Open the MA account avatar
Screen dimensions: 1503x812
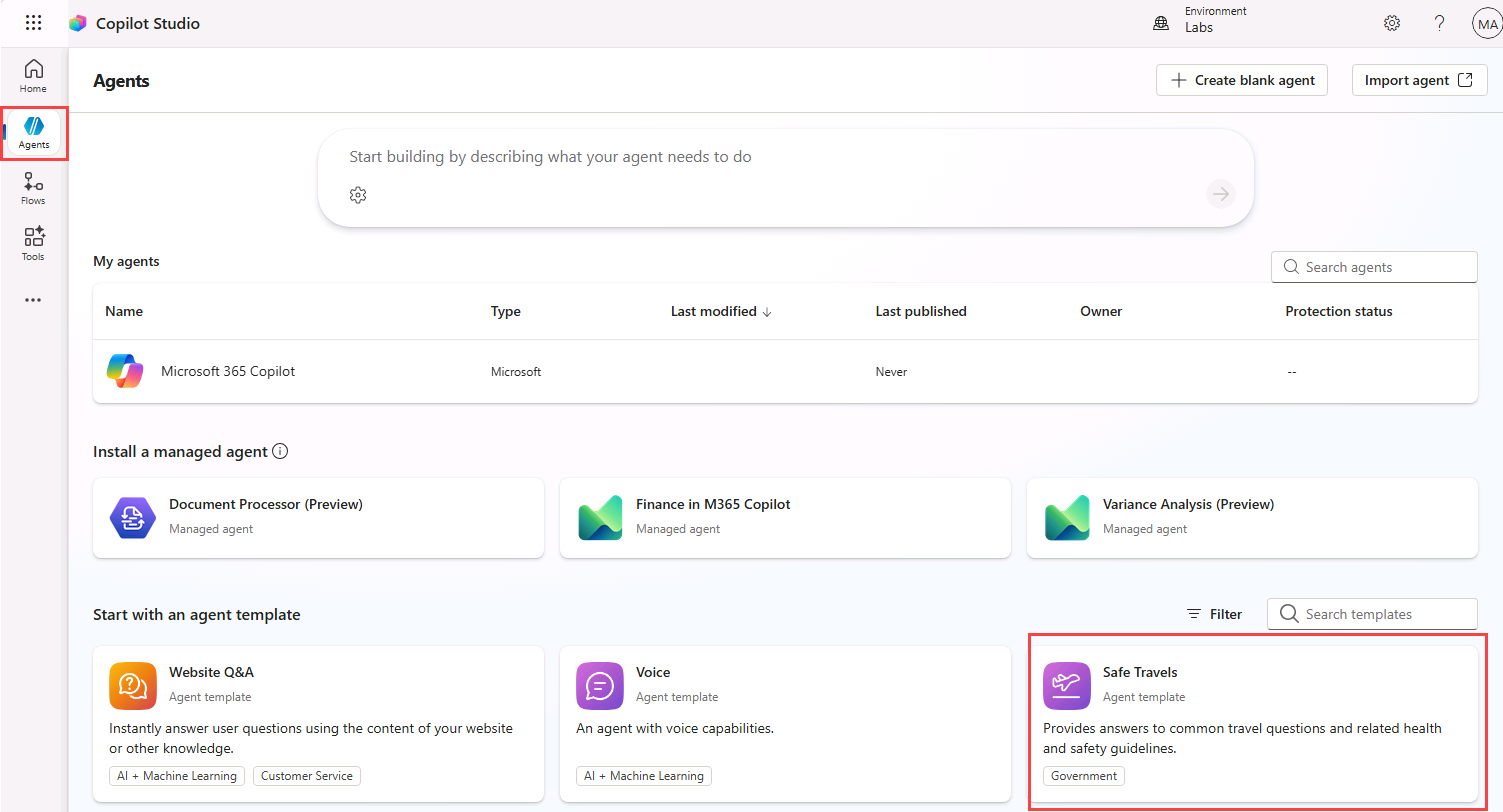point(1487,23)
